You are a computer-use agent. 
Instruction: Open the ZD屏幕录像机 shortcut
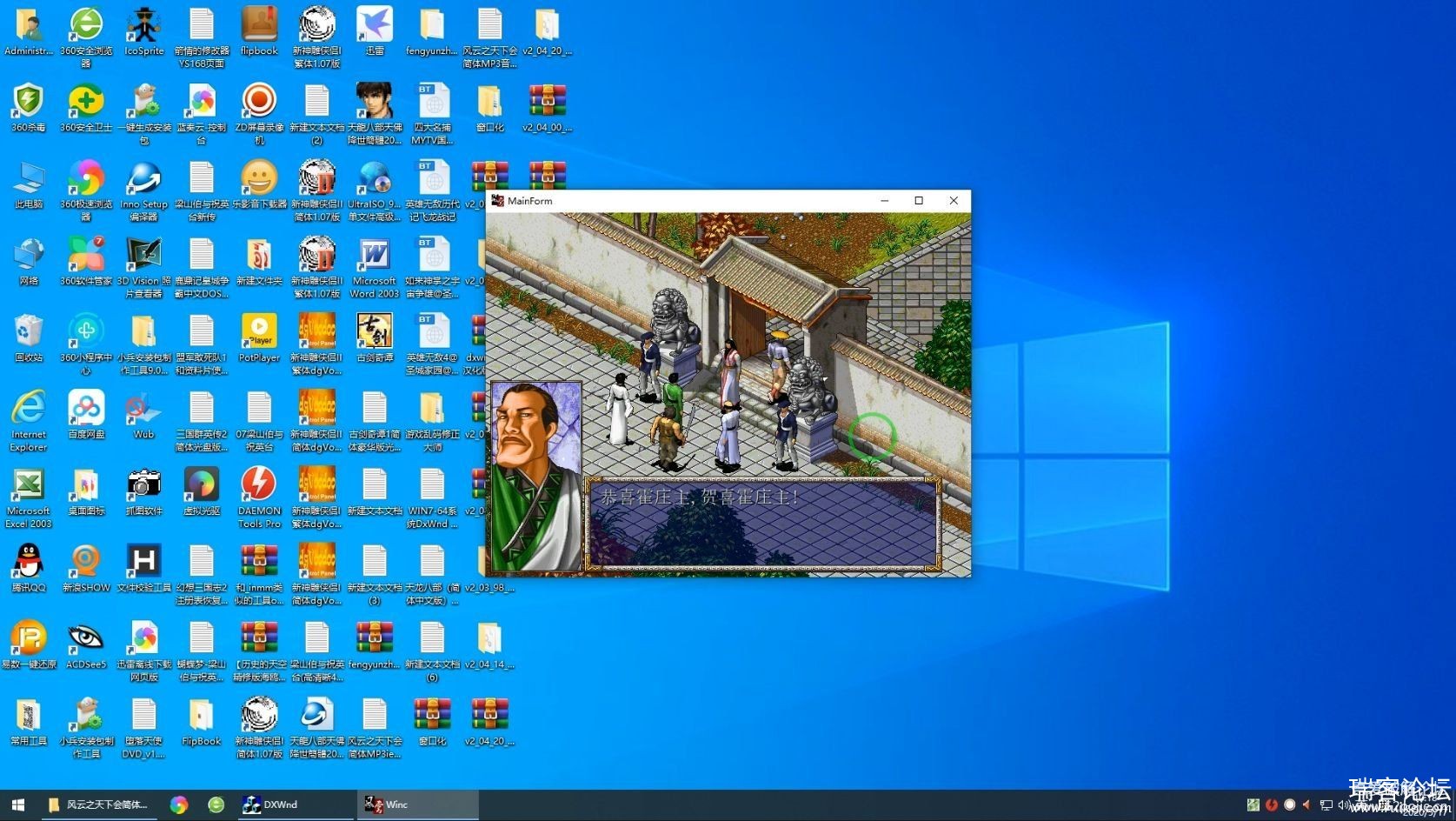(259, 114)
